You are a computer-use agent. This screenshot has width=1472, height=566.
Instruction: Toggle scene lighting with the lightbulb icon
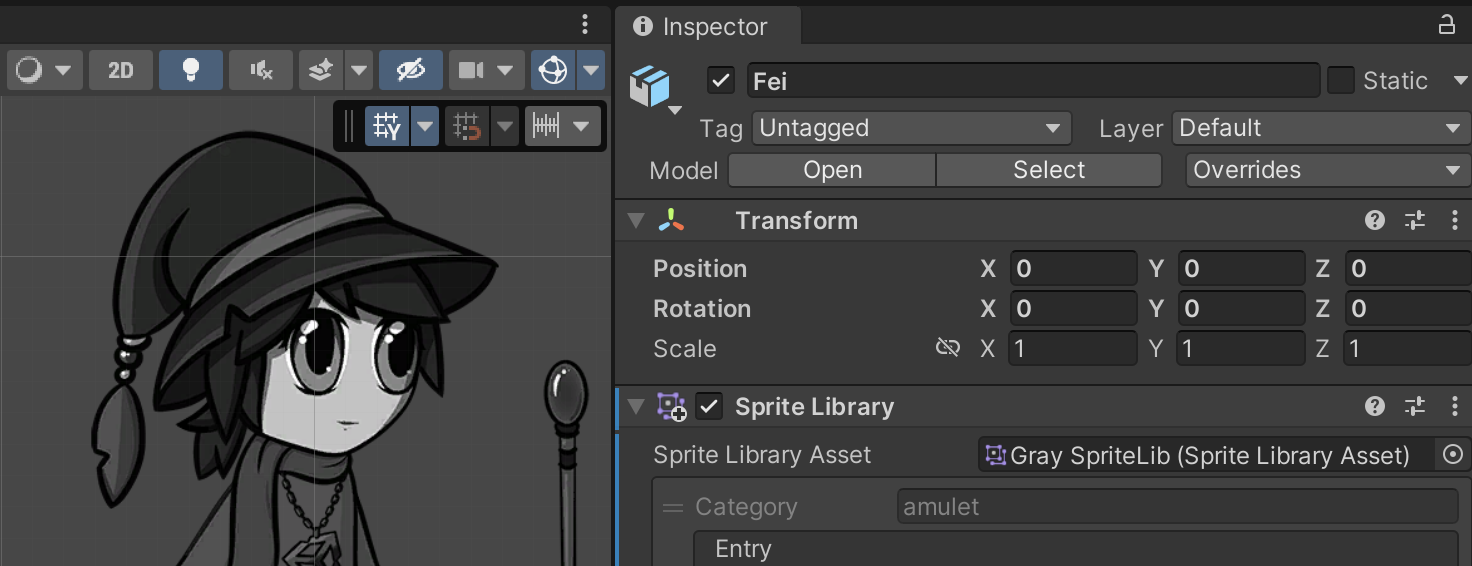point(190,70)
